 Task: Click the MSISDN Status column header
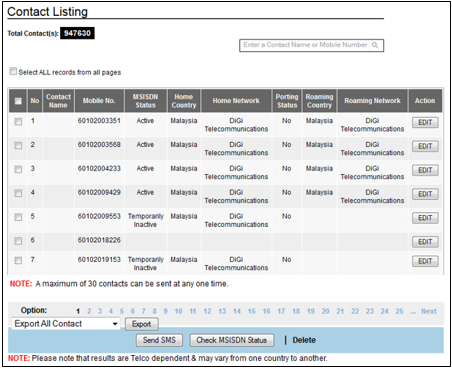(x=145, y=101)
